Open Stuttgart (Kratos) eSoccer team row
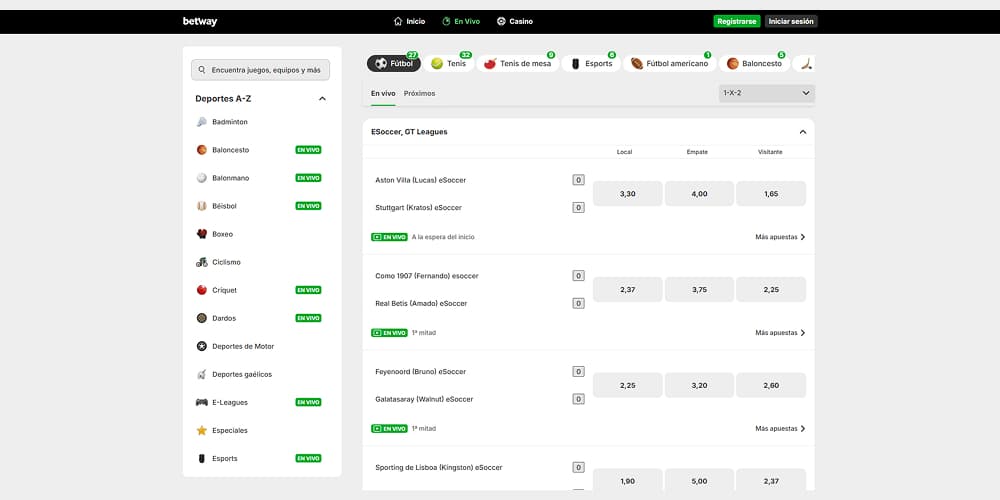 (418, 208)
